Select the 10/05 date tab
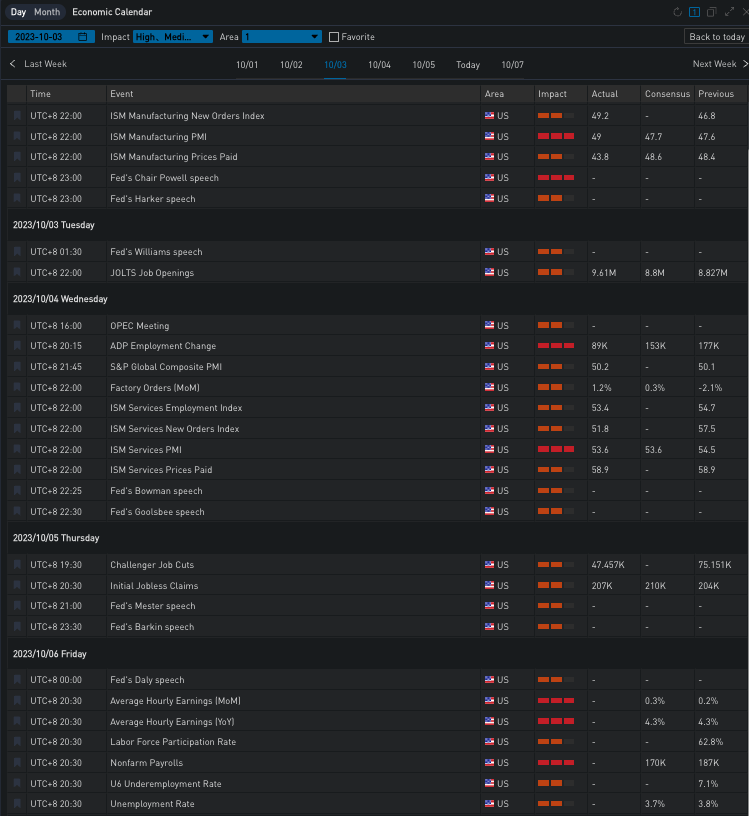Viewport: 749px width, 816px height. [x=423, y=65]
